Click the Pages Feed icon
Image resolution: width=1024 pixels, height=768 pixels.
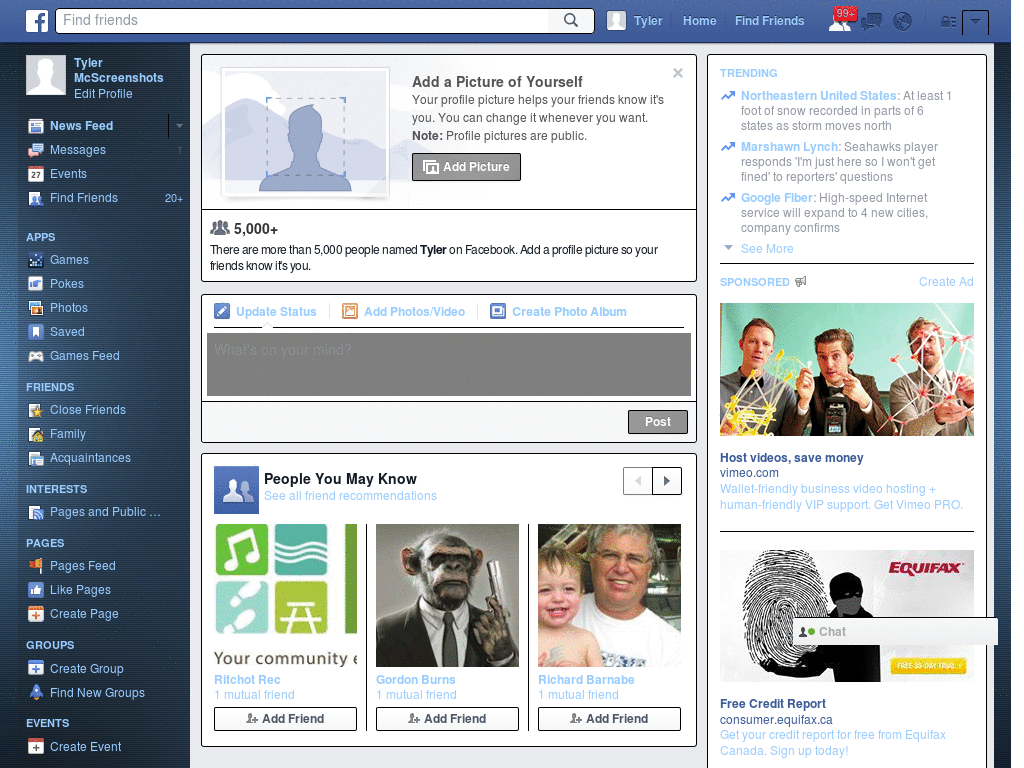point(36,566)
